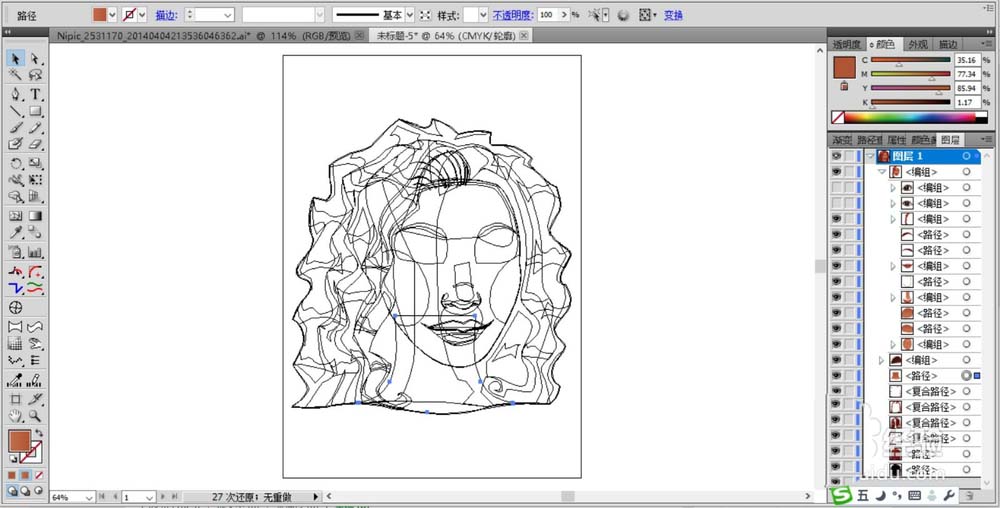
Task: Expand the first eye 编组 sublayer
Action: (893, 187)
